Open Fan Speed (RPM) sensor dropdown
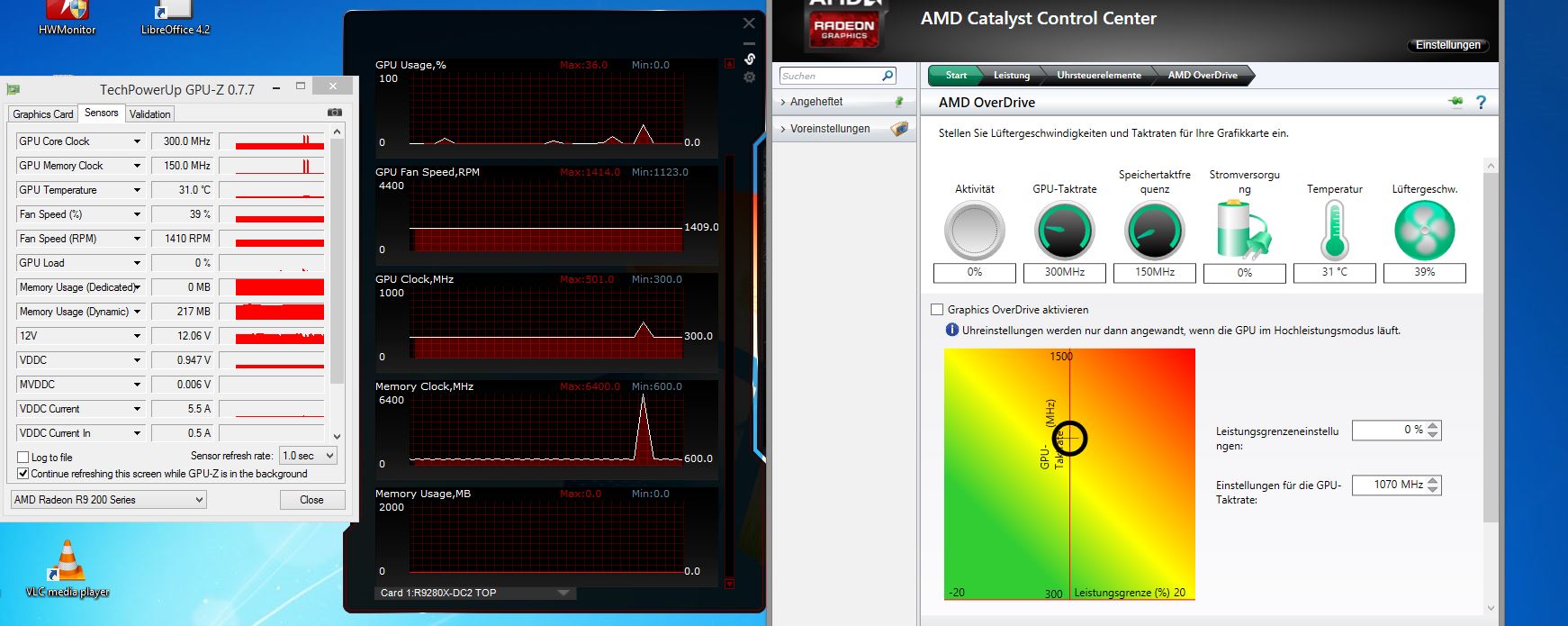The height and width of the screenshot is (626, 1568). pos(137,239)
